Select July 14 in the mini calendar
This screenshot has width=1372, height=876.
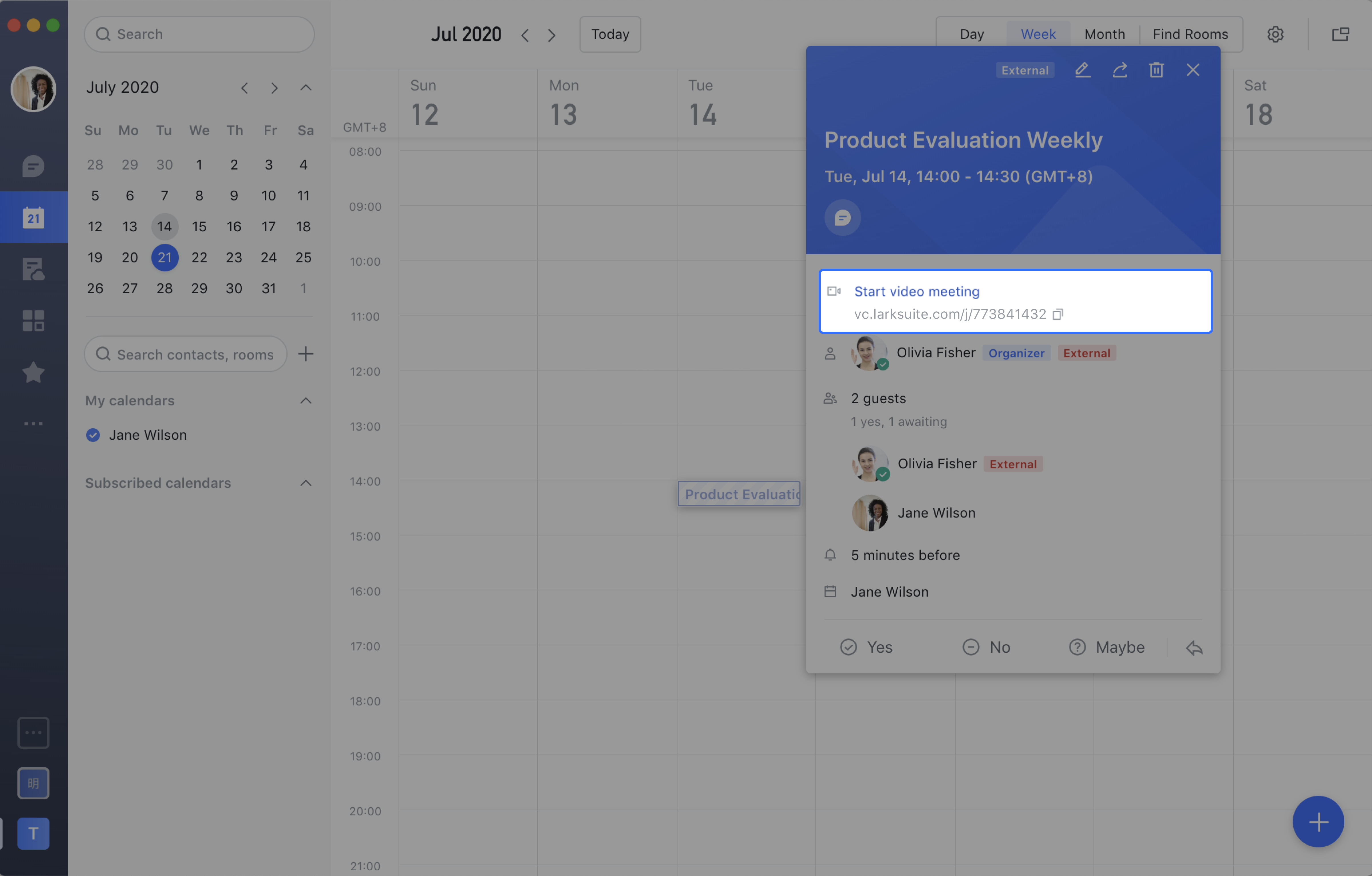click(x=165, y=226)
